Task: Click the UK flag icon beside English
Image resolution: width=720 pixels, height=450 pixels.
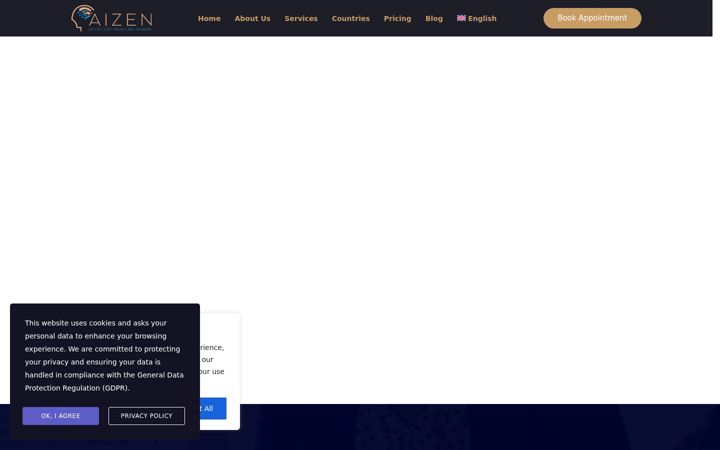Action: pos(461,18)
